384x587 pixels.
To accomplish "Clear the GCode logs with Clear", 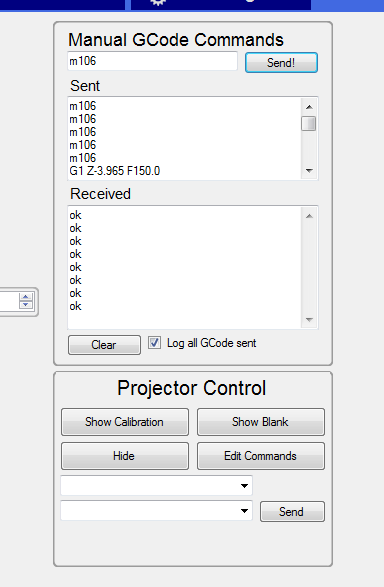I will [104, 345].
